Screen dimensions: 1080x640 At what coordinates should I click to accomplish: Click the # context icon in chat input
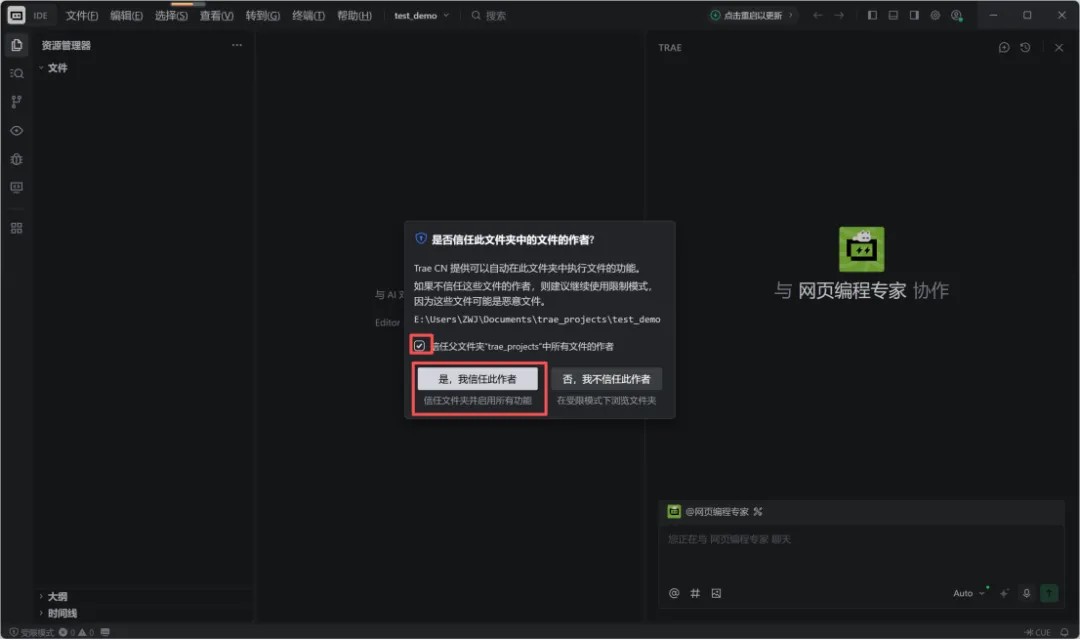695,593
